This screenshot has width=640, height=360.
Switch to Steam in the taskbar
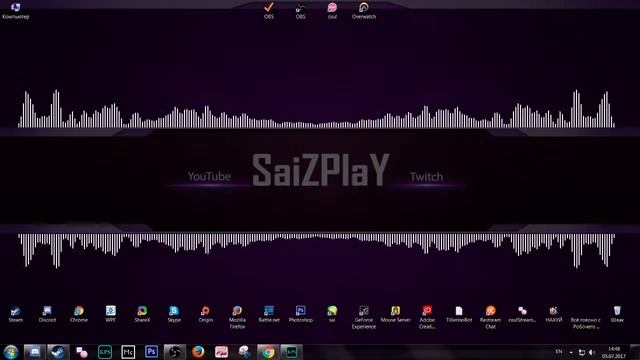tap(58, 352)
